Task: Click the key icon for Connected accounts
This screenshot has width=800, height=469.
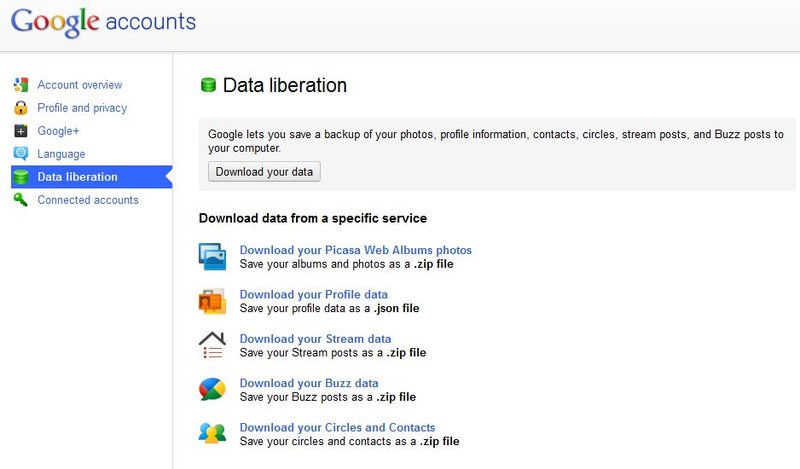Action: (x=21, y=200)
